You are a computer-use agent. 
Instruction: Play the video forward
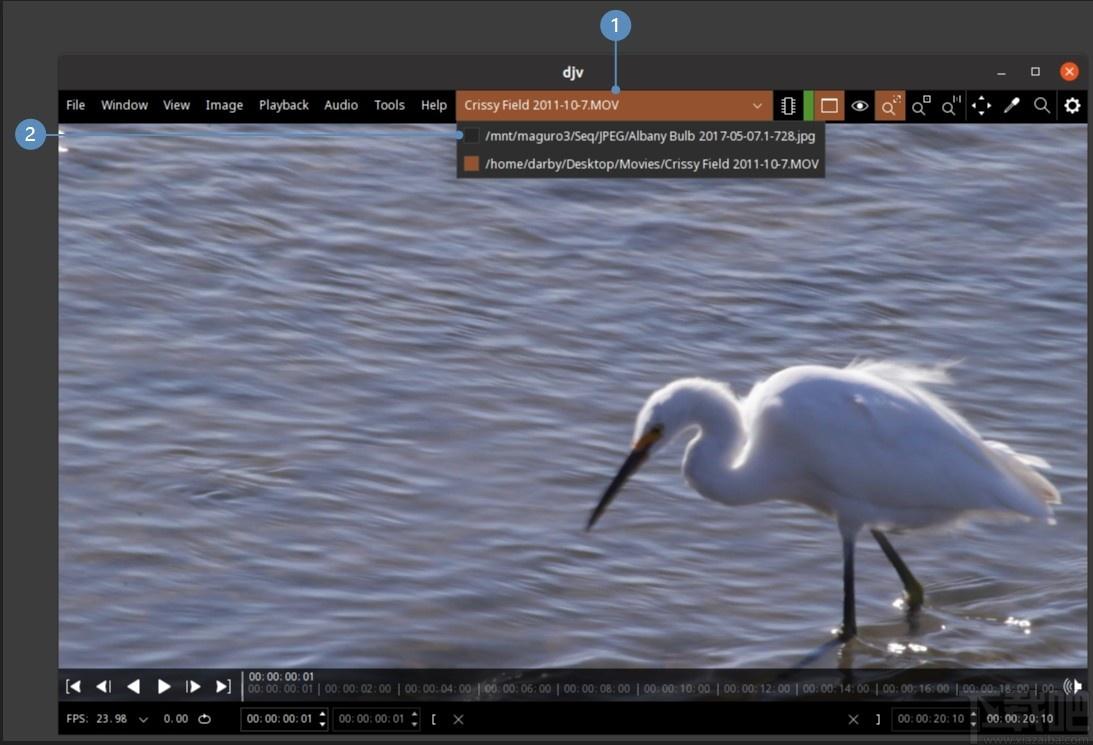(x=164, y=686)
